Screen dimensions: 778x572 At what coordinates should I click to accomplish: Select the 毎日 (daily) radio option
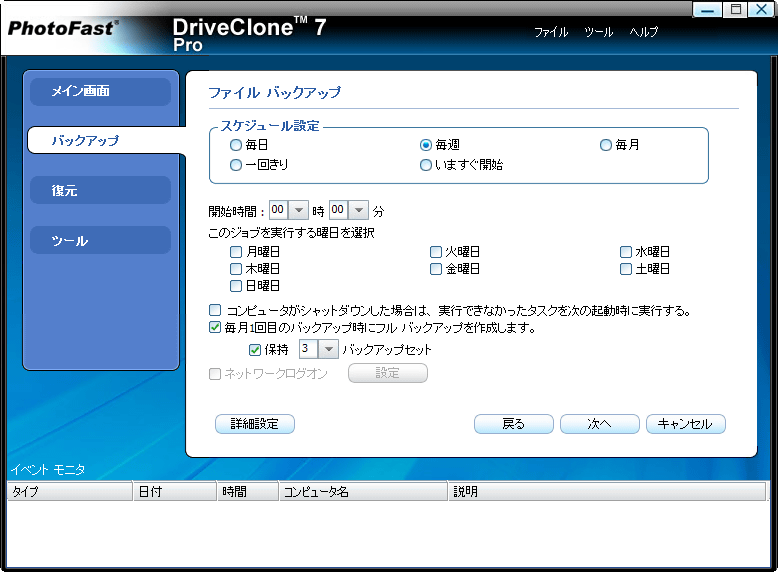coord(236,145)
